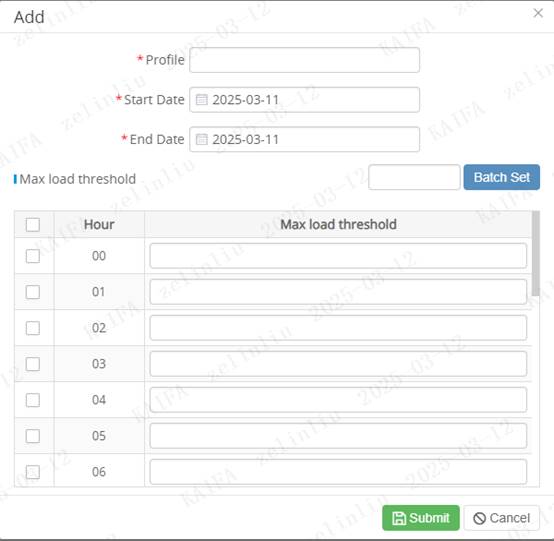Select the checkbox for hour 03
This screenshot has width=554, height=541.
[x=33, y=364]
